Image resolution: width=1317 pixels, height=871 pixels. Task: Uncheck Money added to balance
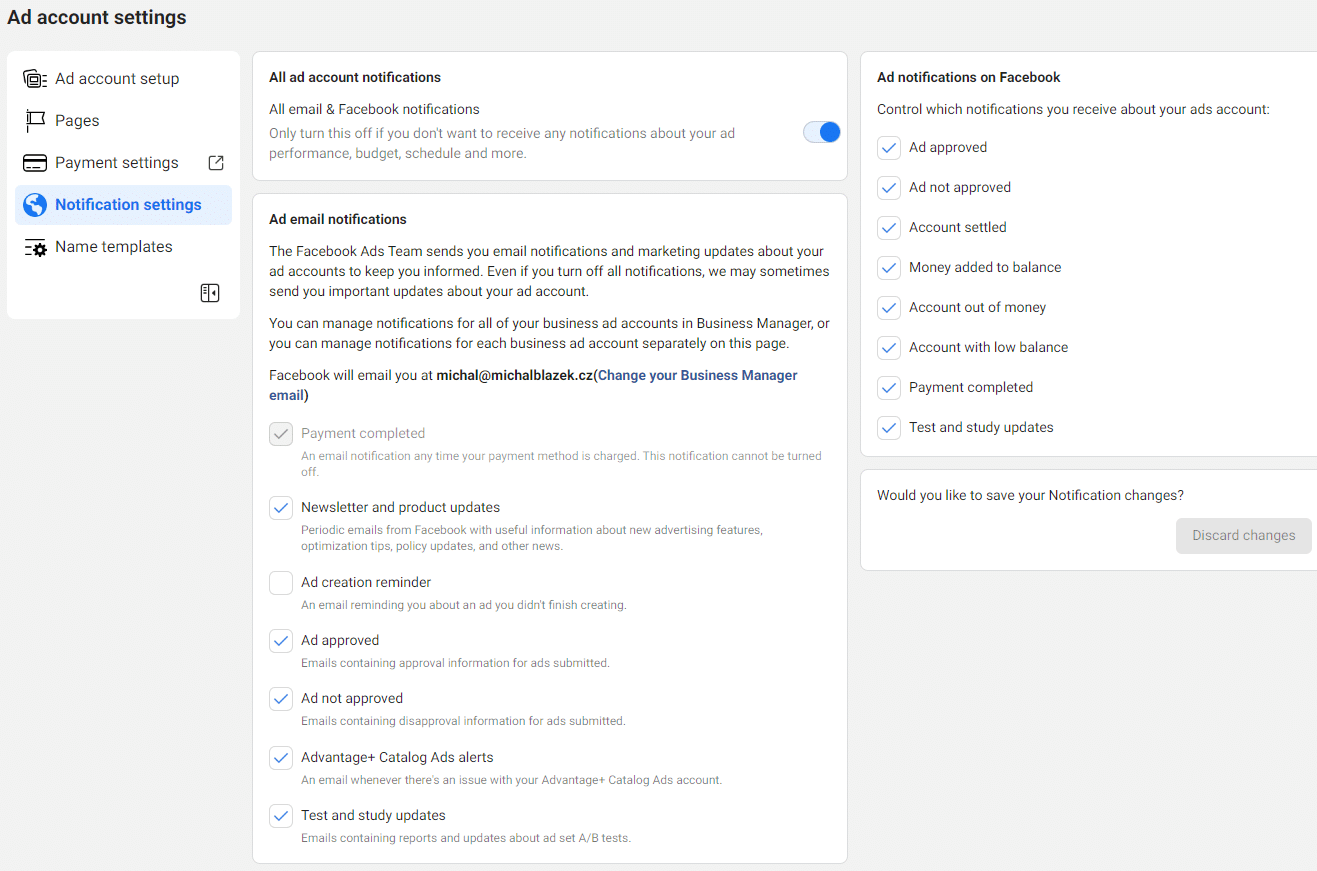point(888,267)
